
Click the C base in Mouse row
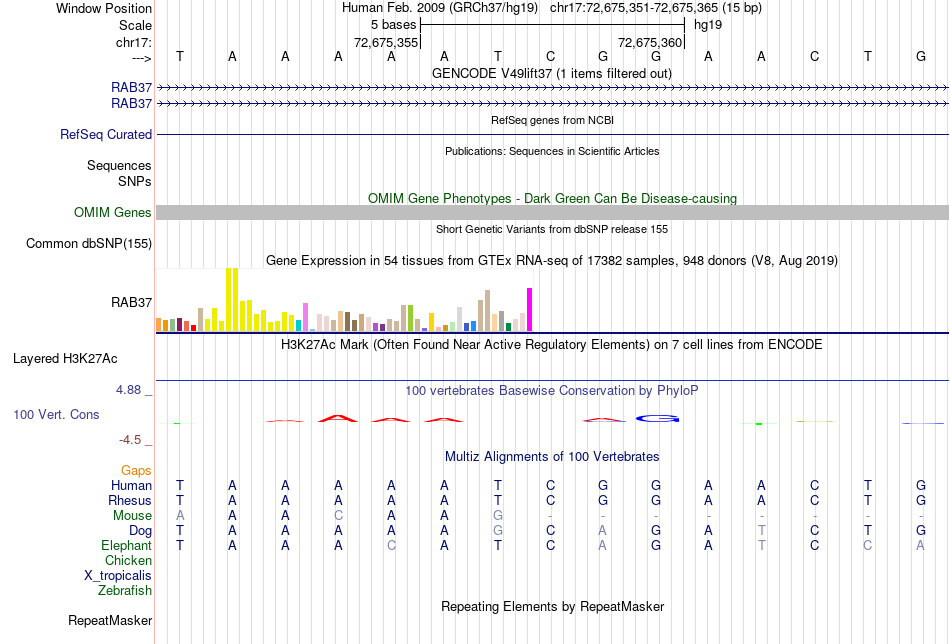click(x=338, y=516)
